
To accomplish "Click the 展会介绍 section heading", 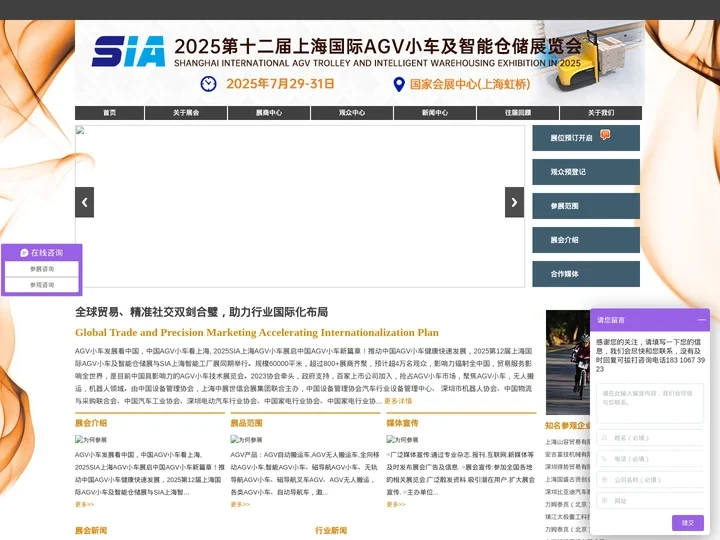I will pyautogui.click(x=91, y=423).
